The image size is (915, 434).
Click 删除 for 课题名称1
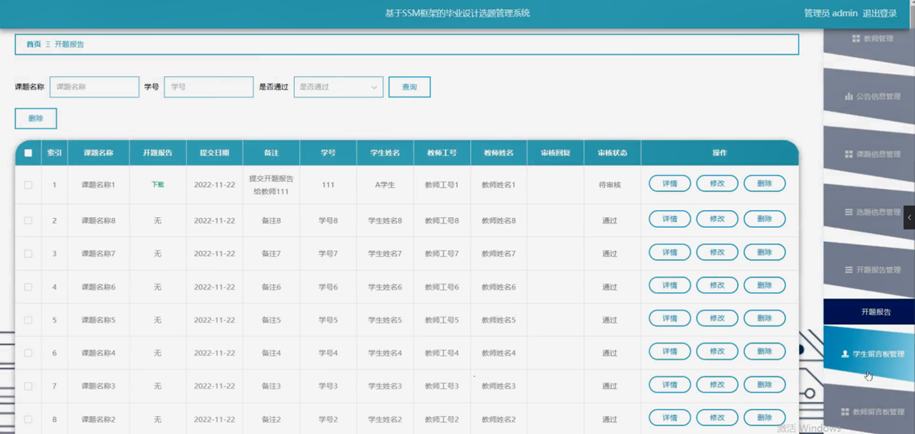[x=764, y=184]
